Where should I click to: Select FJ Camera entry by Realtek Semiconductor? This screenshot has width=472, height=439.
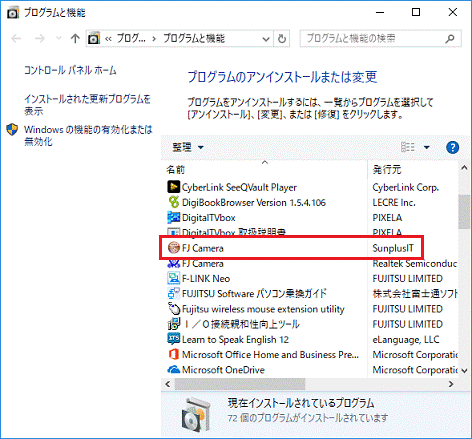[x=203, y=263]
